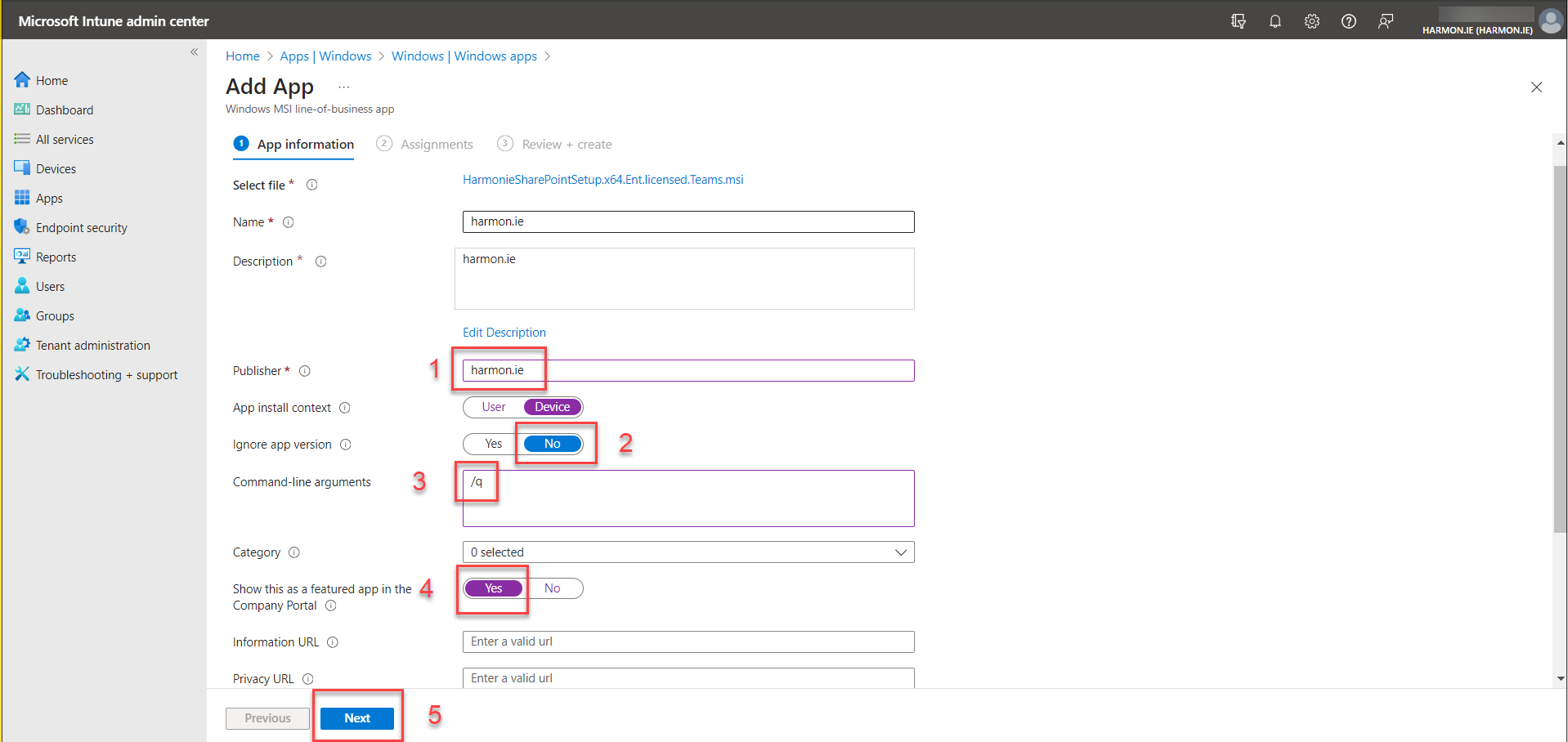Image resolution: width=1568 pixels, height=742 pixels.
Task: Click into the Name input field
Action: 688,221
